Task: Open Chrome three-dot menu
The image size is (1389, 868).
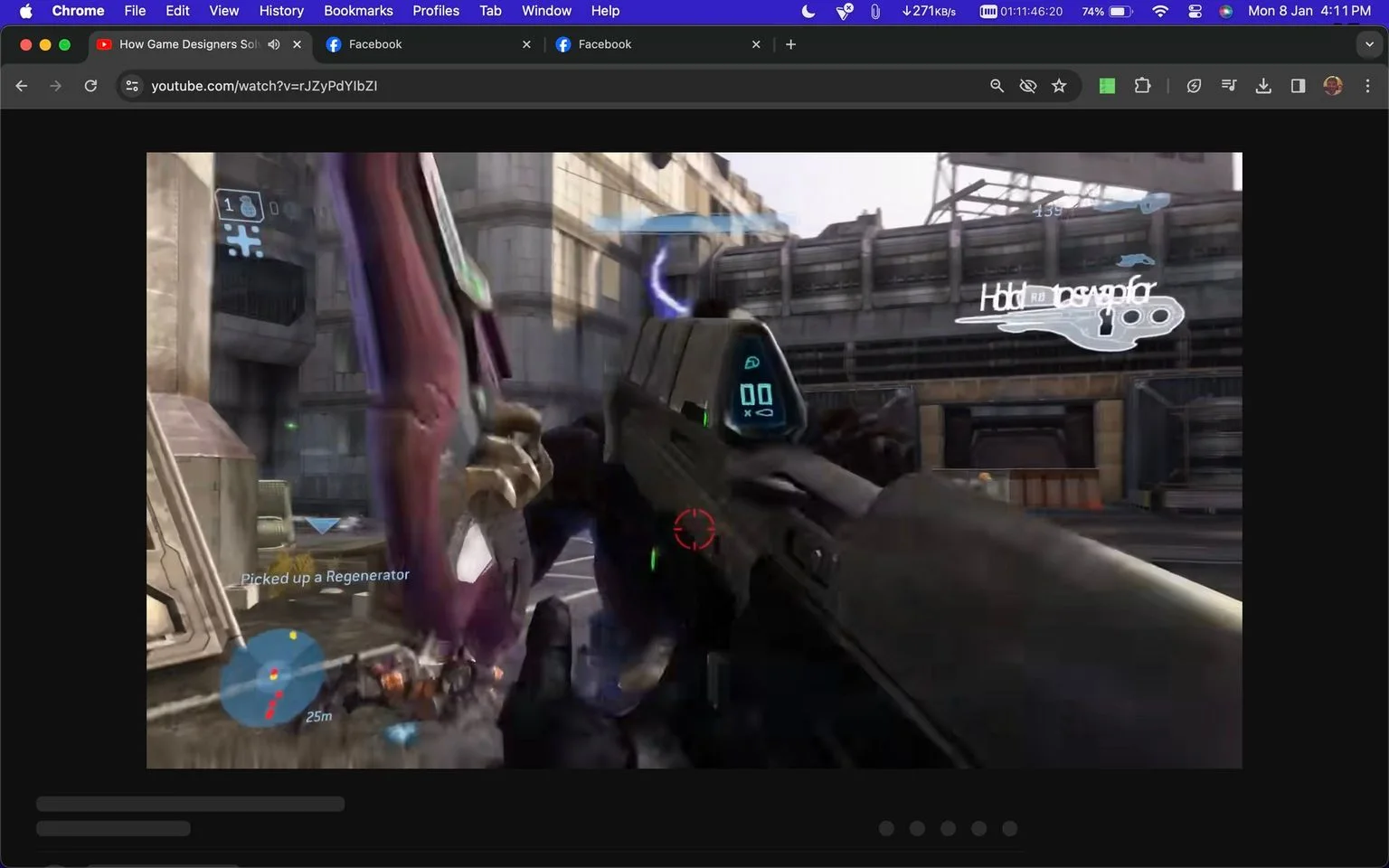Action: 1367,86
